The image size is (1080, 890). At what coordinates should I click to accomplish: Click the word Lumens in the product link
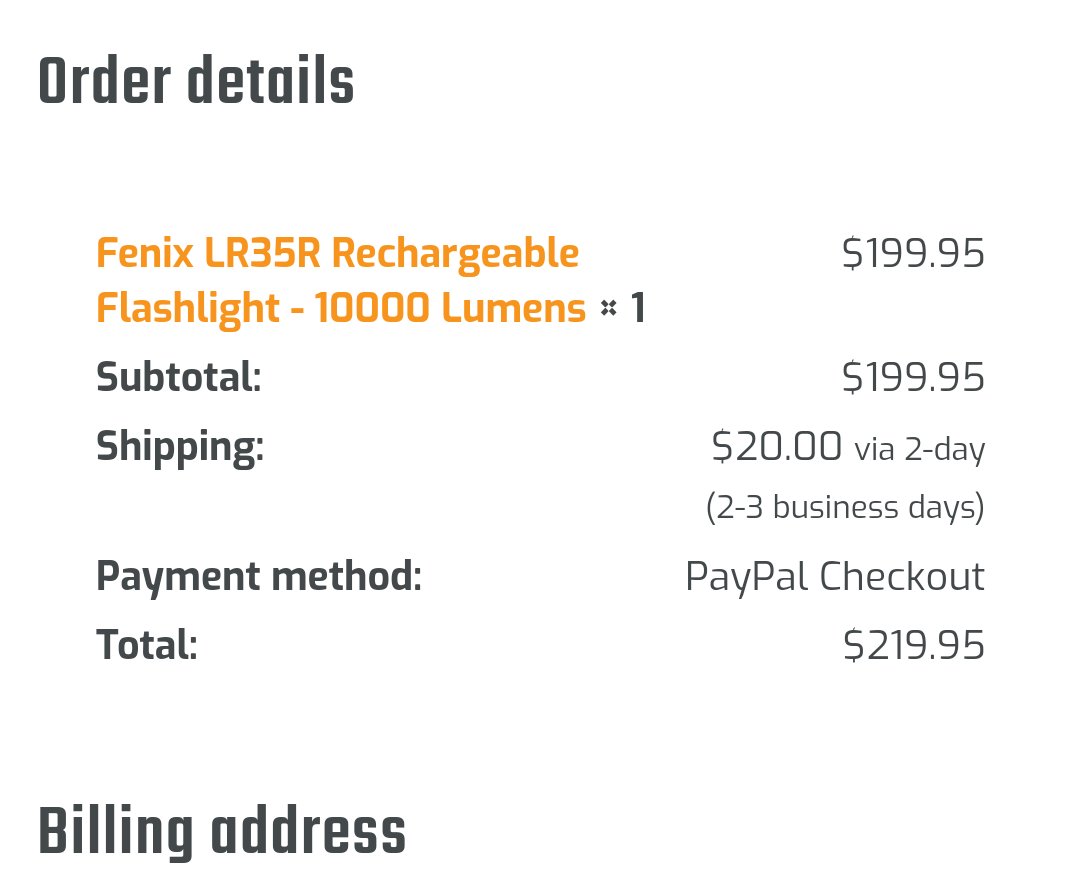point(514,307)
